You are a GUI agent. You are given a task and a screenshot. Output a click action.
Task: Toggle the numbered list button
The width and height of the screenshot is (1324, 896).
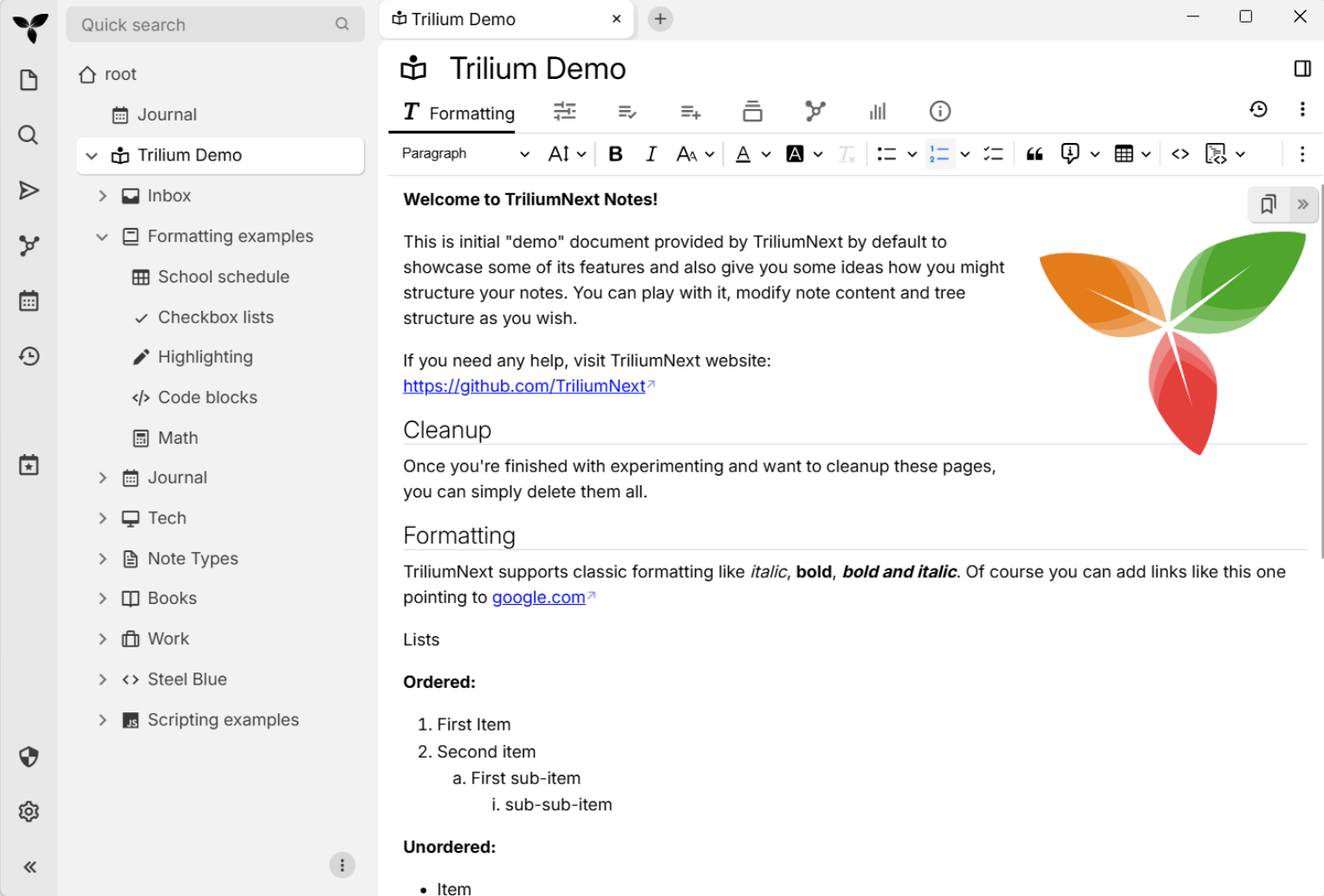tap(939, 154)
